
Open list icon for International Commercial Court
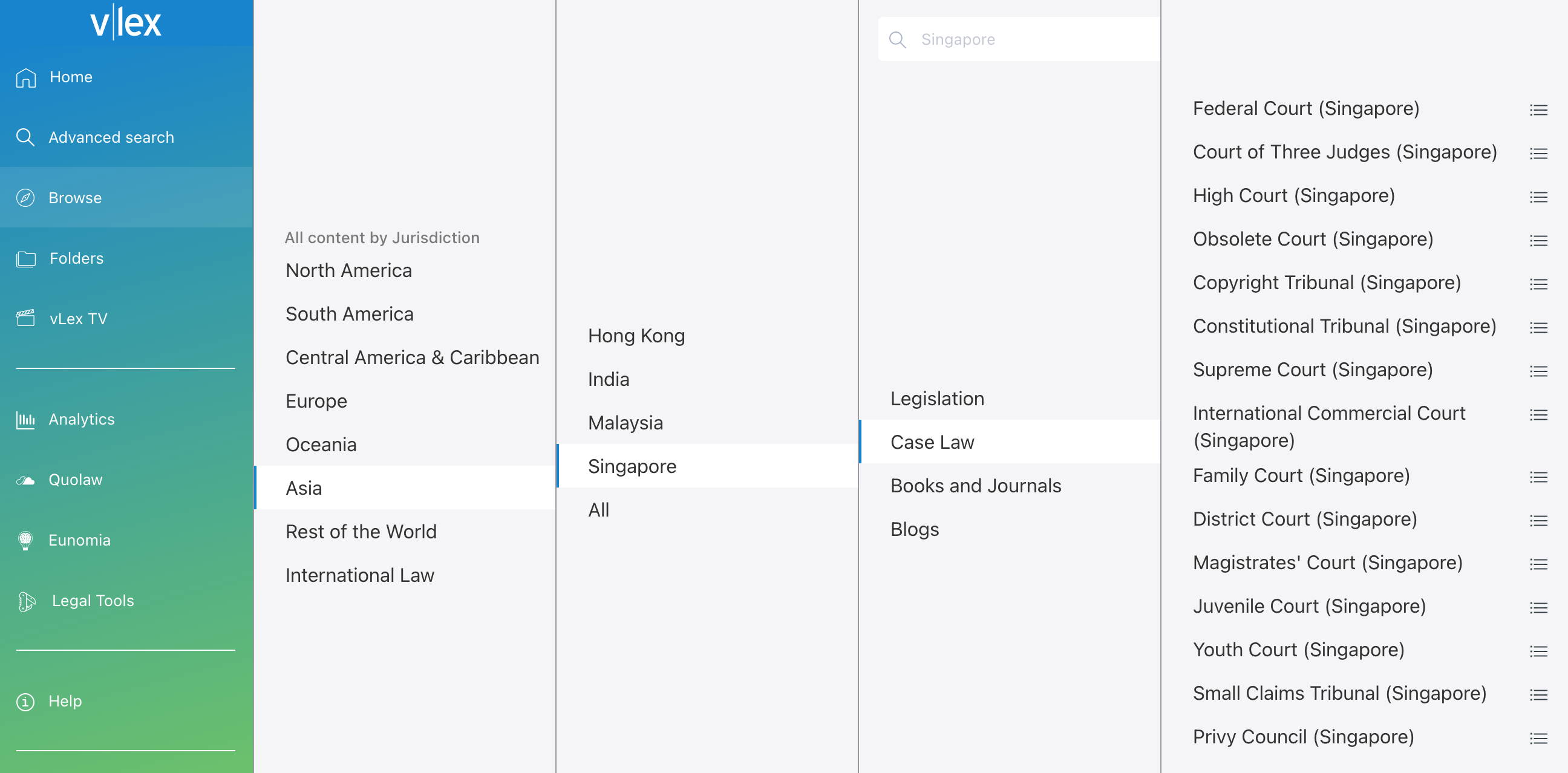1538,414
